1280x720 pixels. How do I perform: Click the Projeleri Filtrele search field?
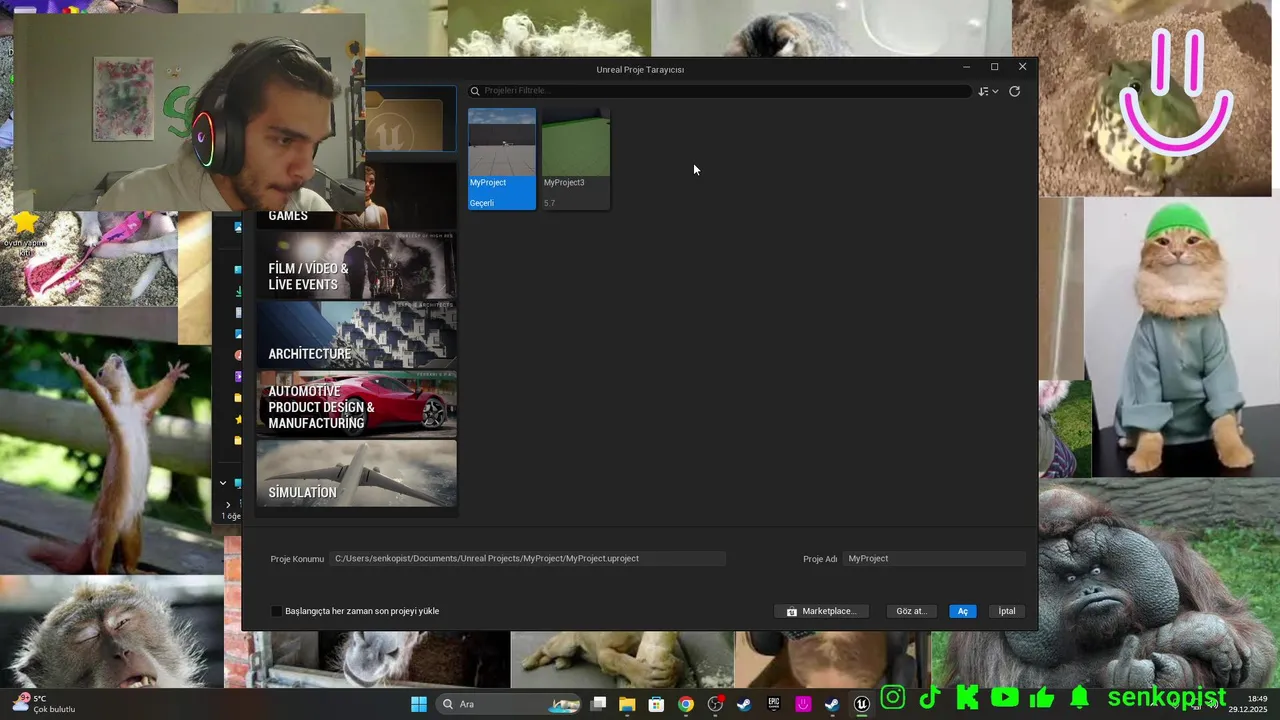[x=720, y=91]
